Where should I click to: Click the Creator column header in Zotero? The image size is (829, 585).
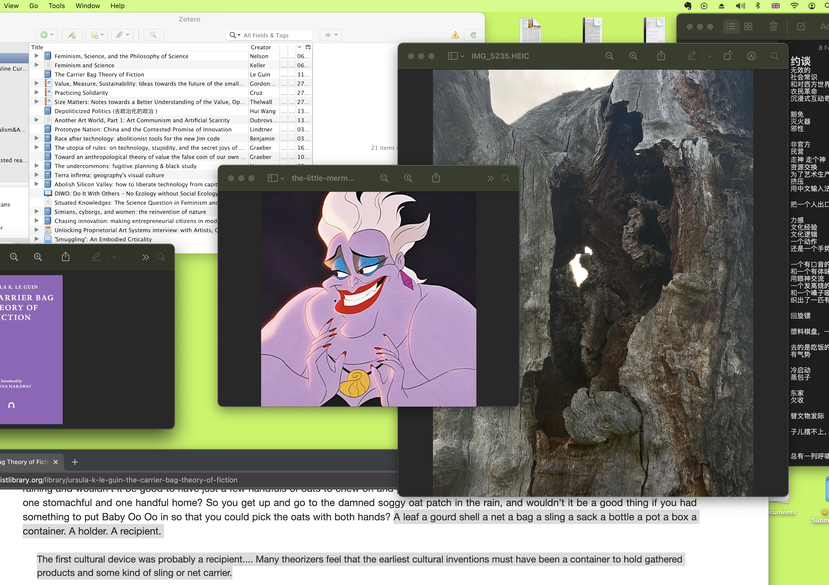(261, 47)
